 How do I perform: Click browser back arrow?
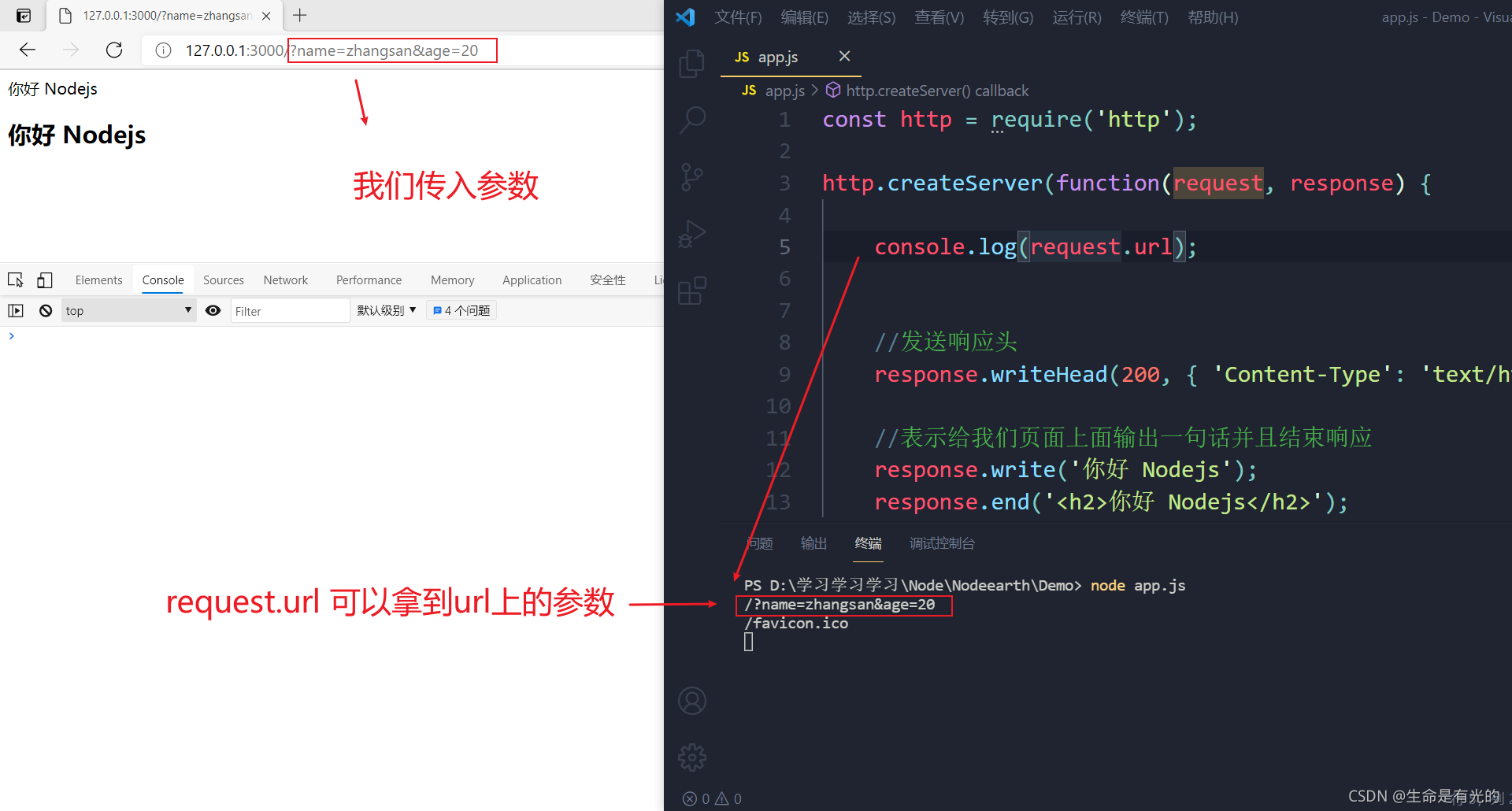click(x=28, y=50)
